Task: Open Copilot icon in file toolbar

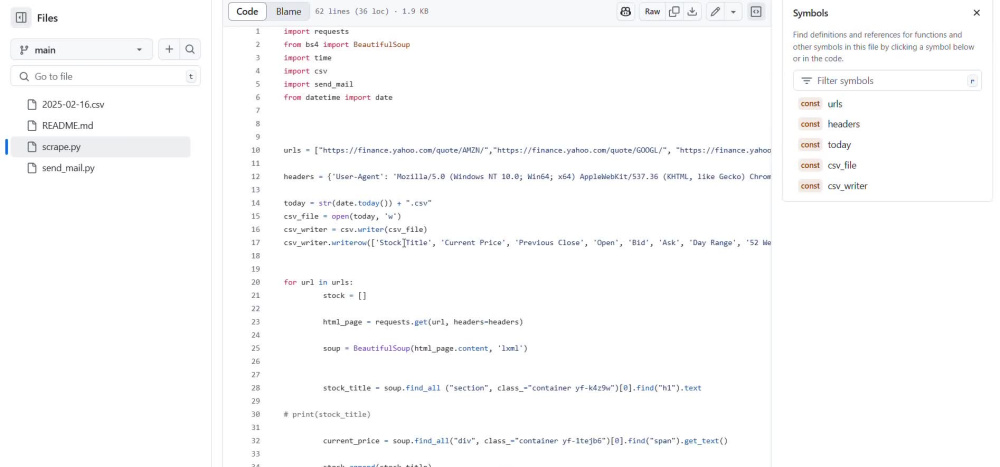Action: coord(626,11)
